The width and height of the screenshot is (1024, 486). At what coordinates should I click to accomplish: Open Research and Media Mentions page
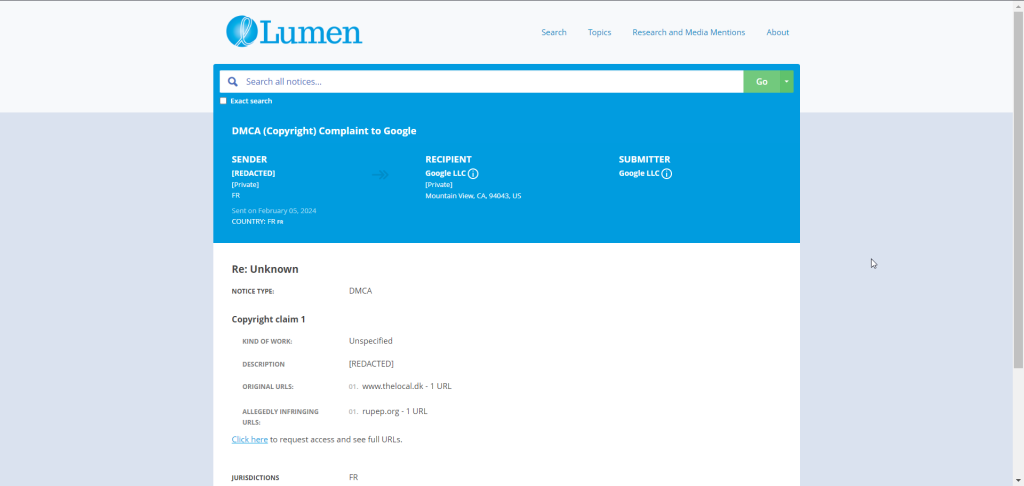pyautogui.click(x=688, y=32)
